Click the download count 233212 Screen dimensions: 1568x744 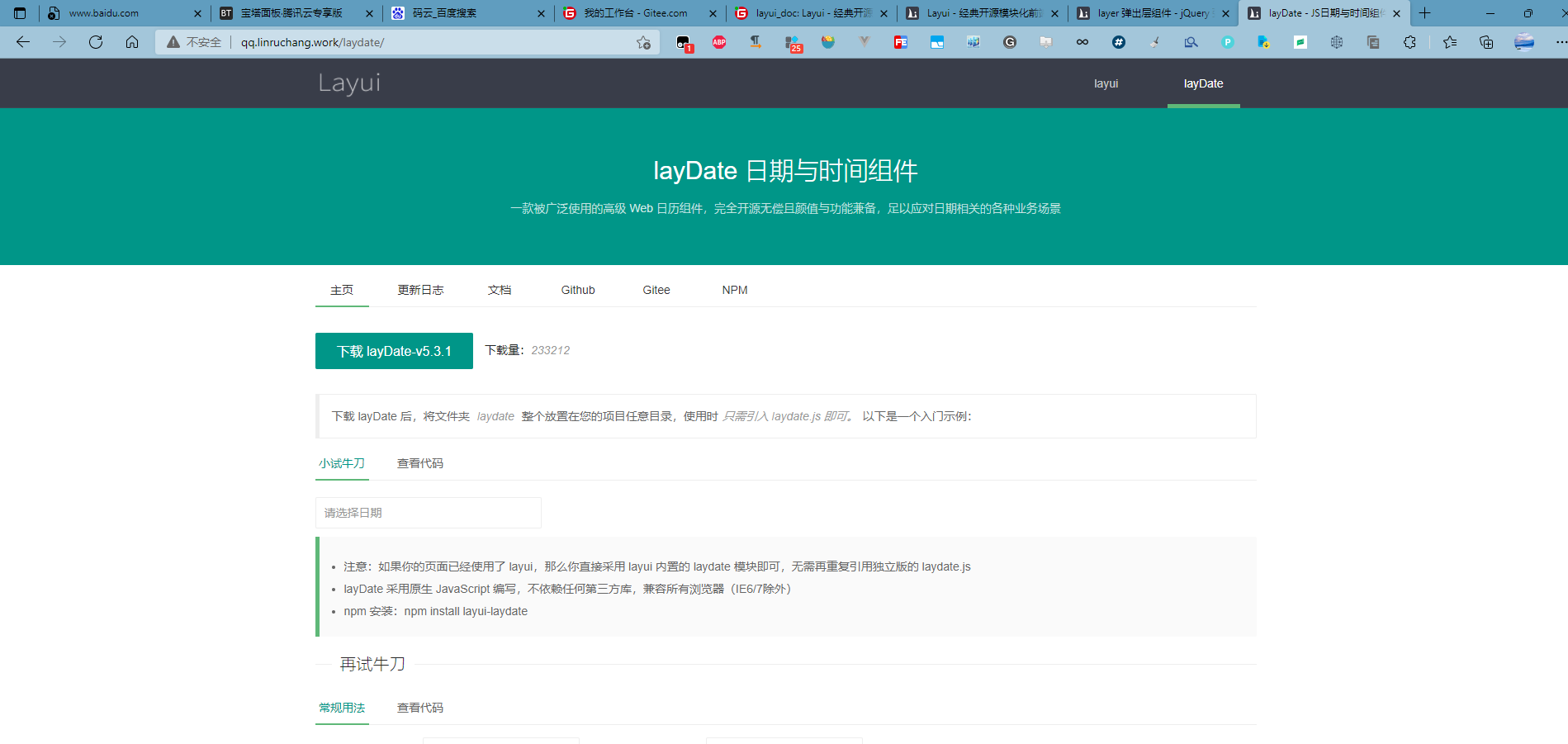(550, 350)
